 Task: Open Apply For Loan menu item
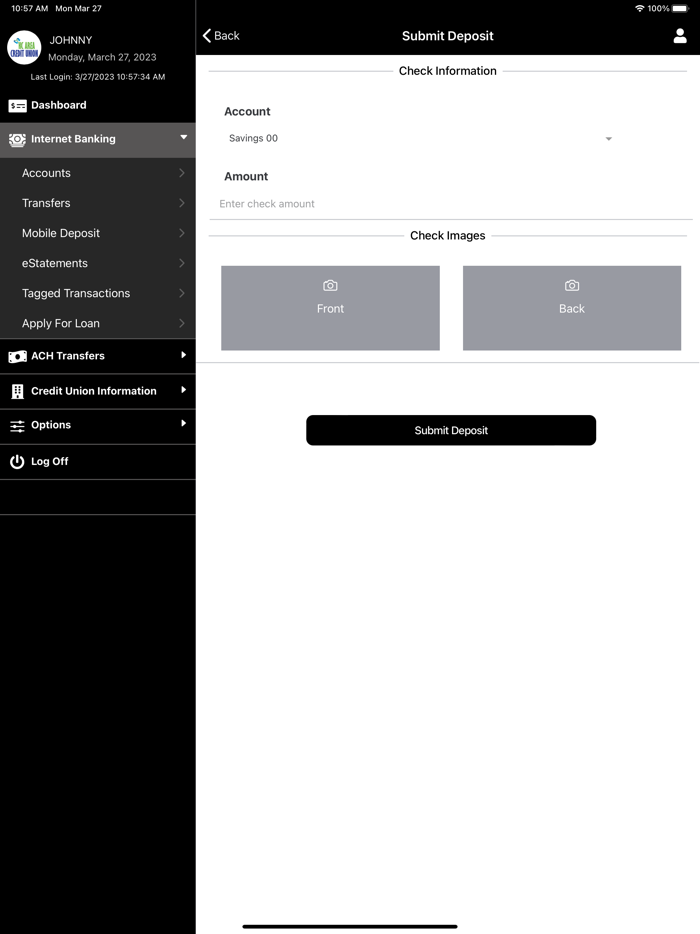coord(98,323)
